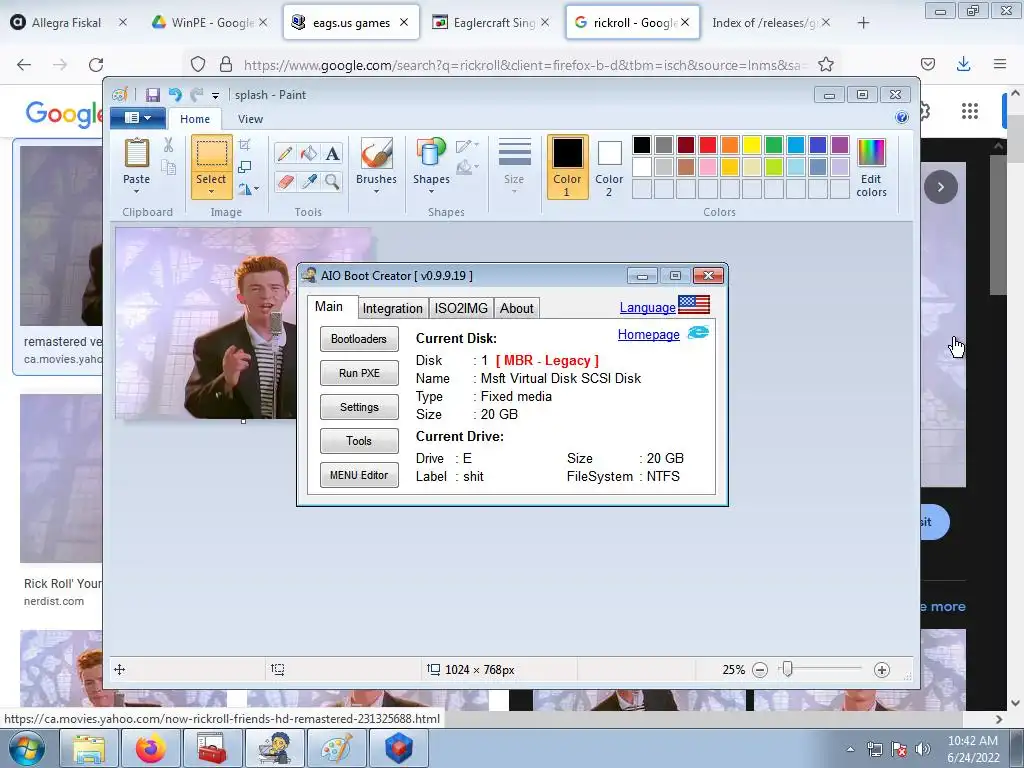This screenshot has height=768, width=1024.
Task: Open the Homepage link
Action: 648,334
